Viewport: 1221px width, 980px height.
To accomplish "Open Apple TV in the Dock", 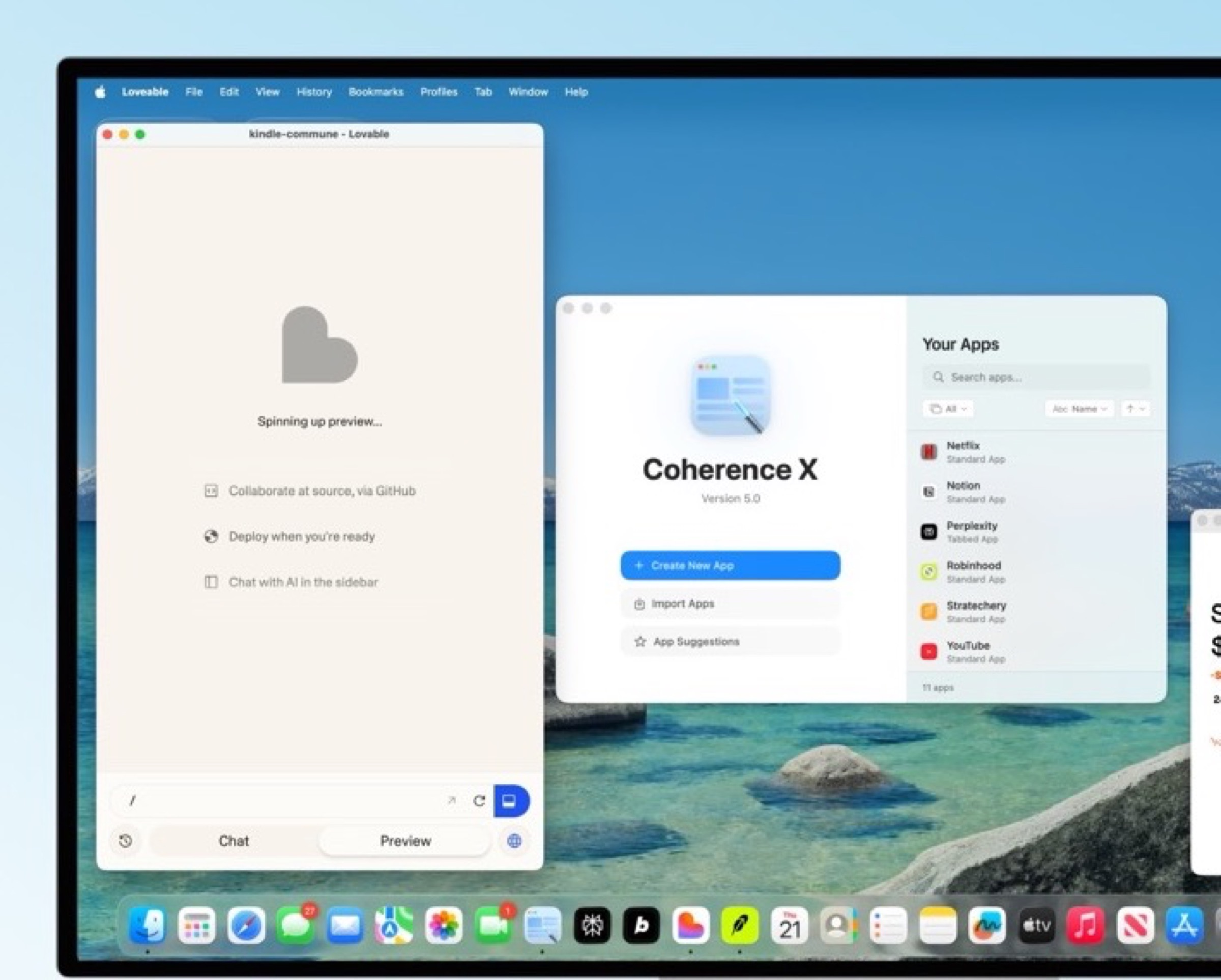I will [1036, 926].
